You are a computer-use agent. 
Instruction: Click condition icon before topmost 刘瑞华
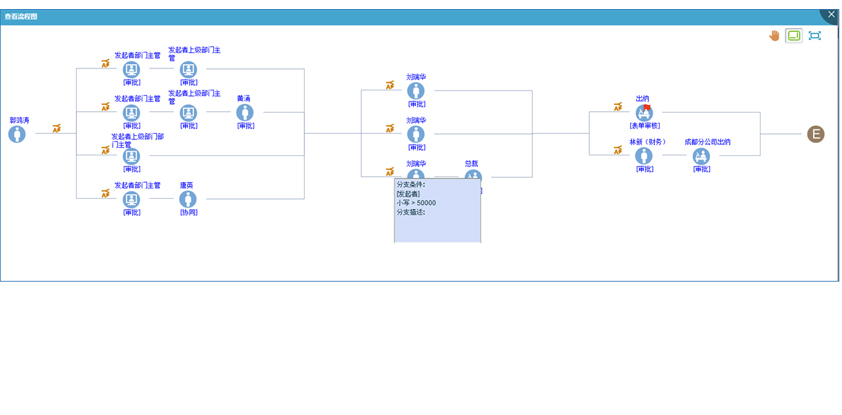(390, 85)
